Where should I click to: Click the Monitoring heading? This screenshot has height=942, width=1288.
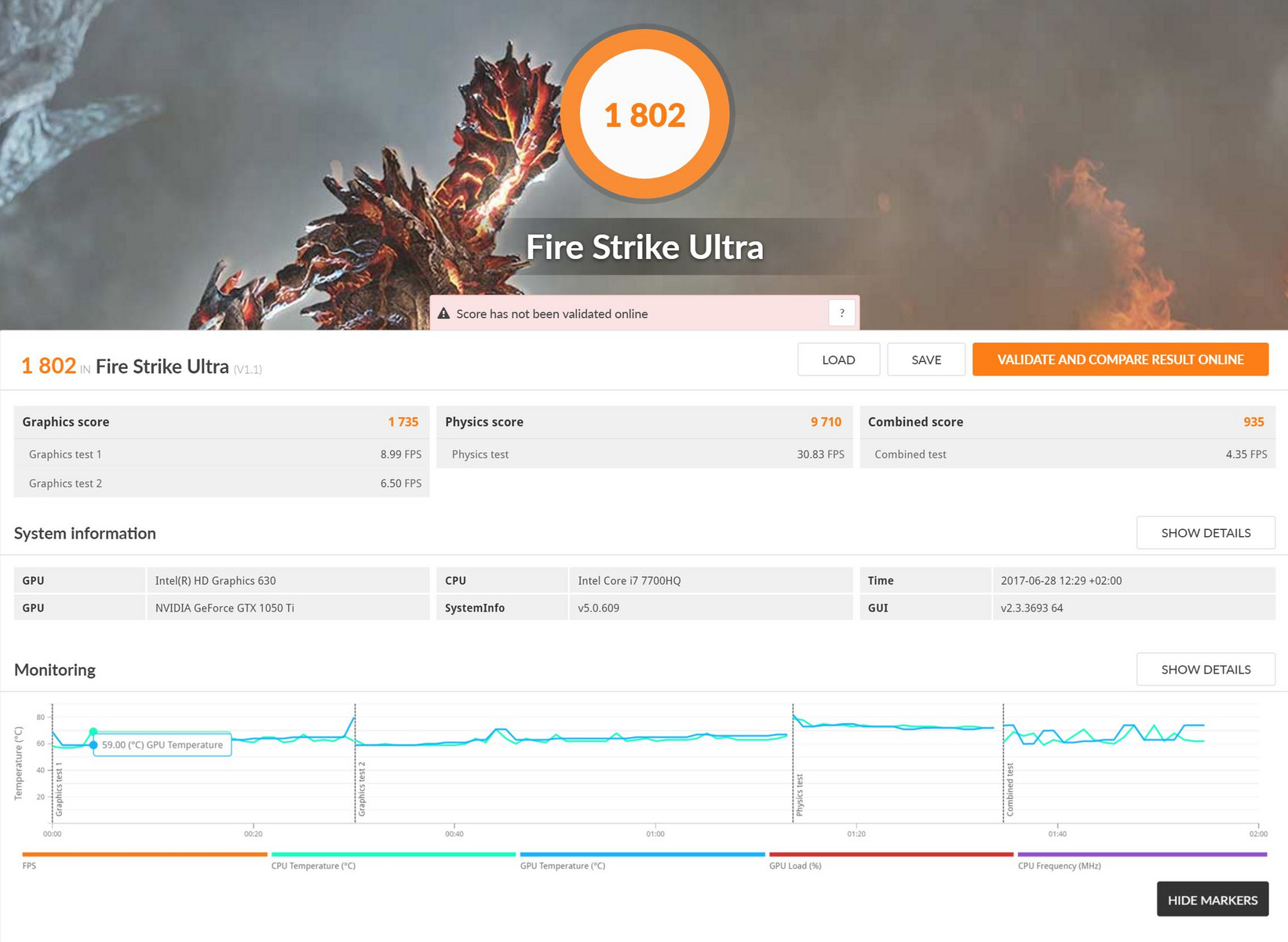(55, 670)
